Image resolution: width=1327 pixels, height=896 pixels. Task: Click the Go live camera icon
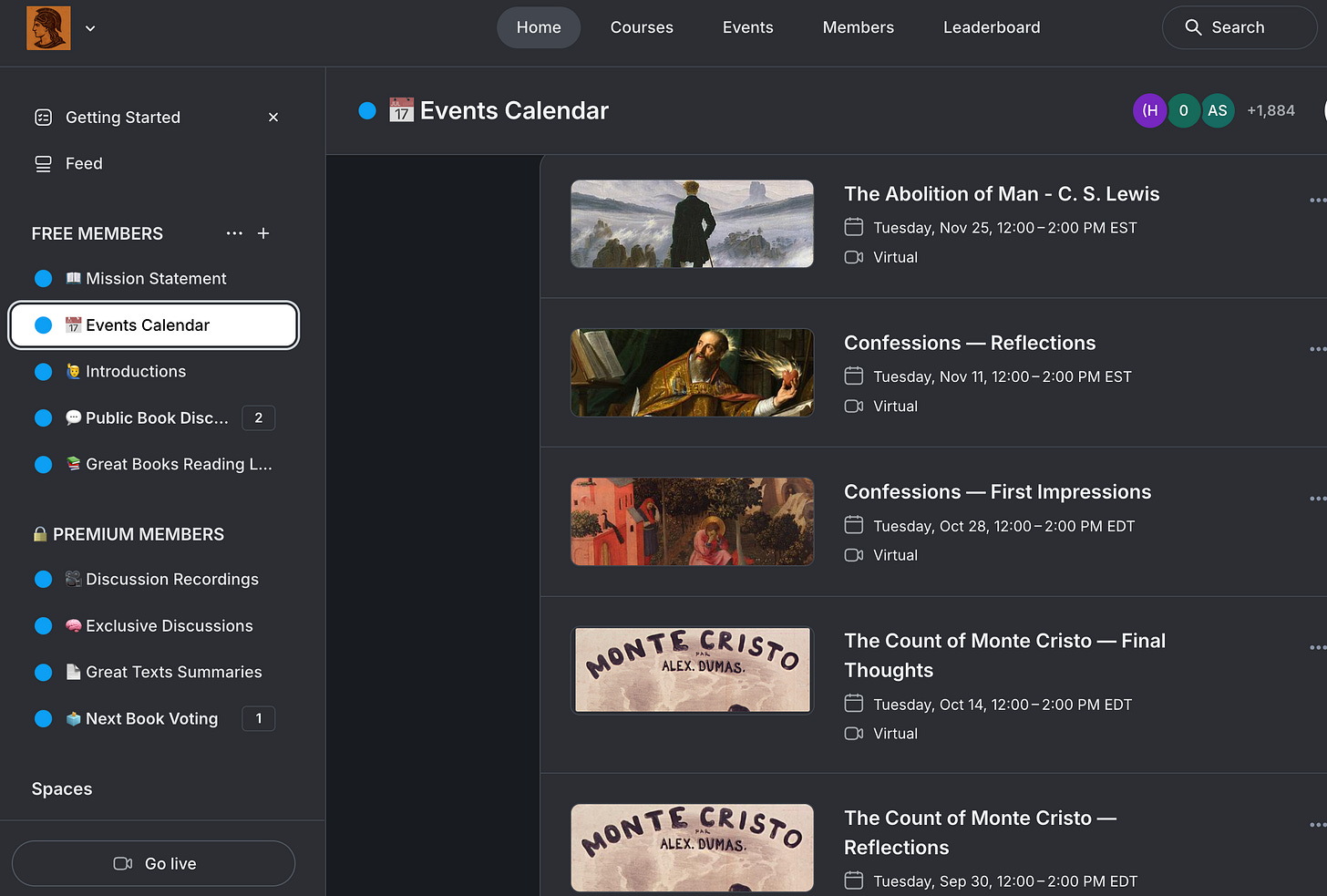click(123, 863)
